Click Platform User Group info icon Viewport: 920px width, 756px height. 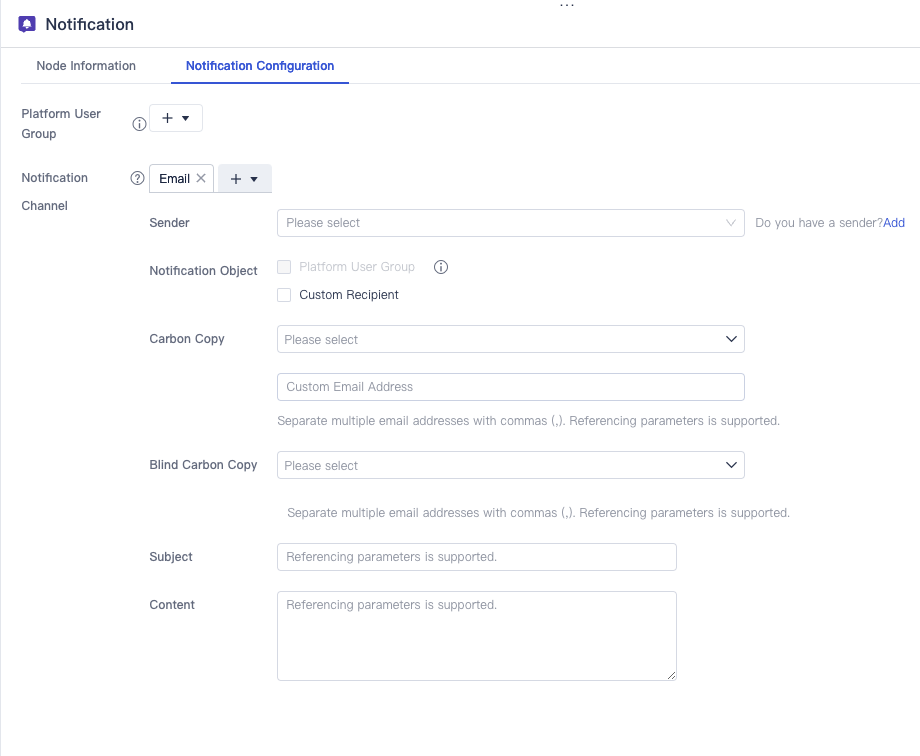click(140, 124)
